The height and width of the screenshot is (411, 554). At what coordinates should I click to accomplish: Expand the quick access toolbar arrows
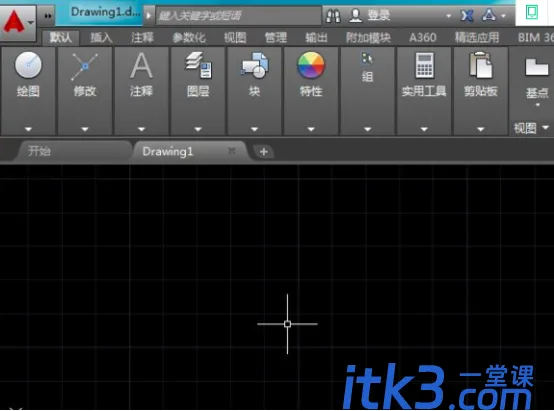(x=48, y=16)
